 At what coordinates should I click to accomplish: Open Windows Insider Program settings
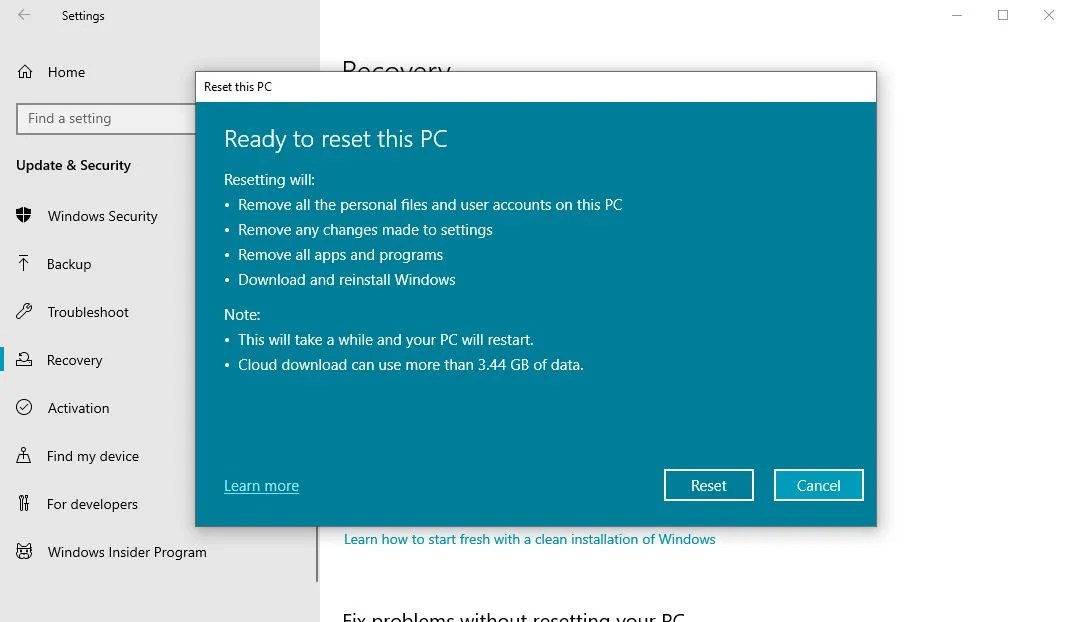click(x=127, y=552)
